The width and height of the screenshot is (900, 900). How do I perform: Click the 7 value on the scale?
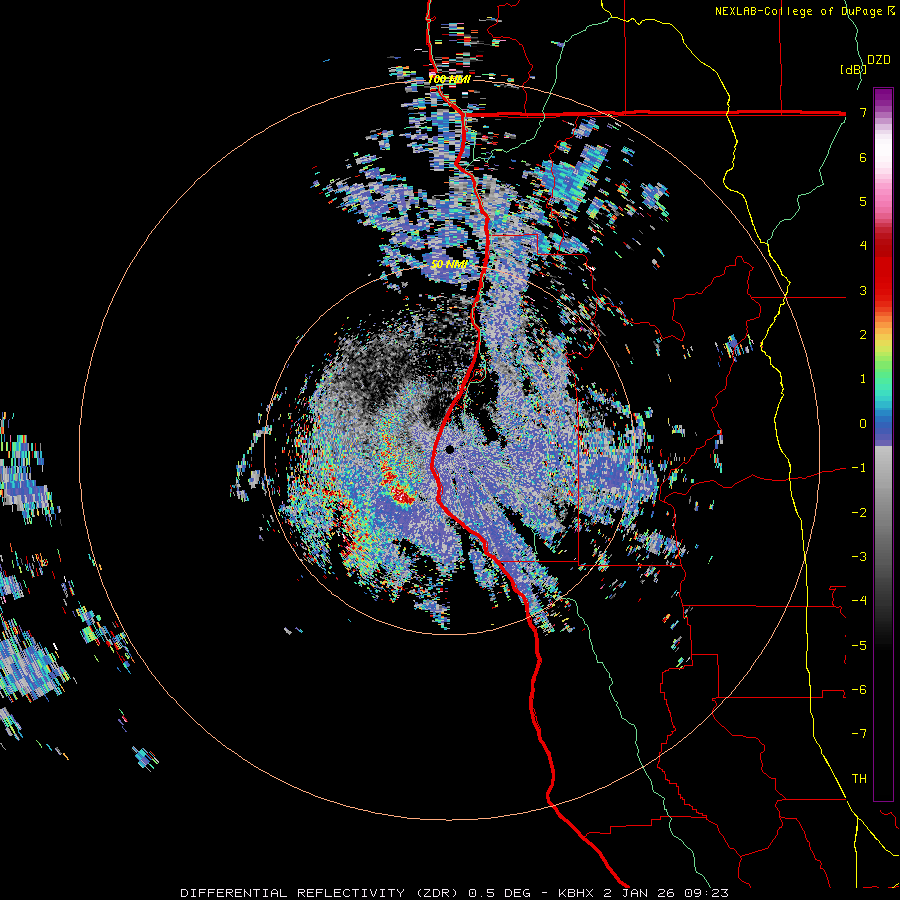863,112
